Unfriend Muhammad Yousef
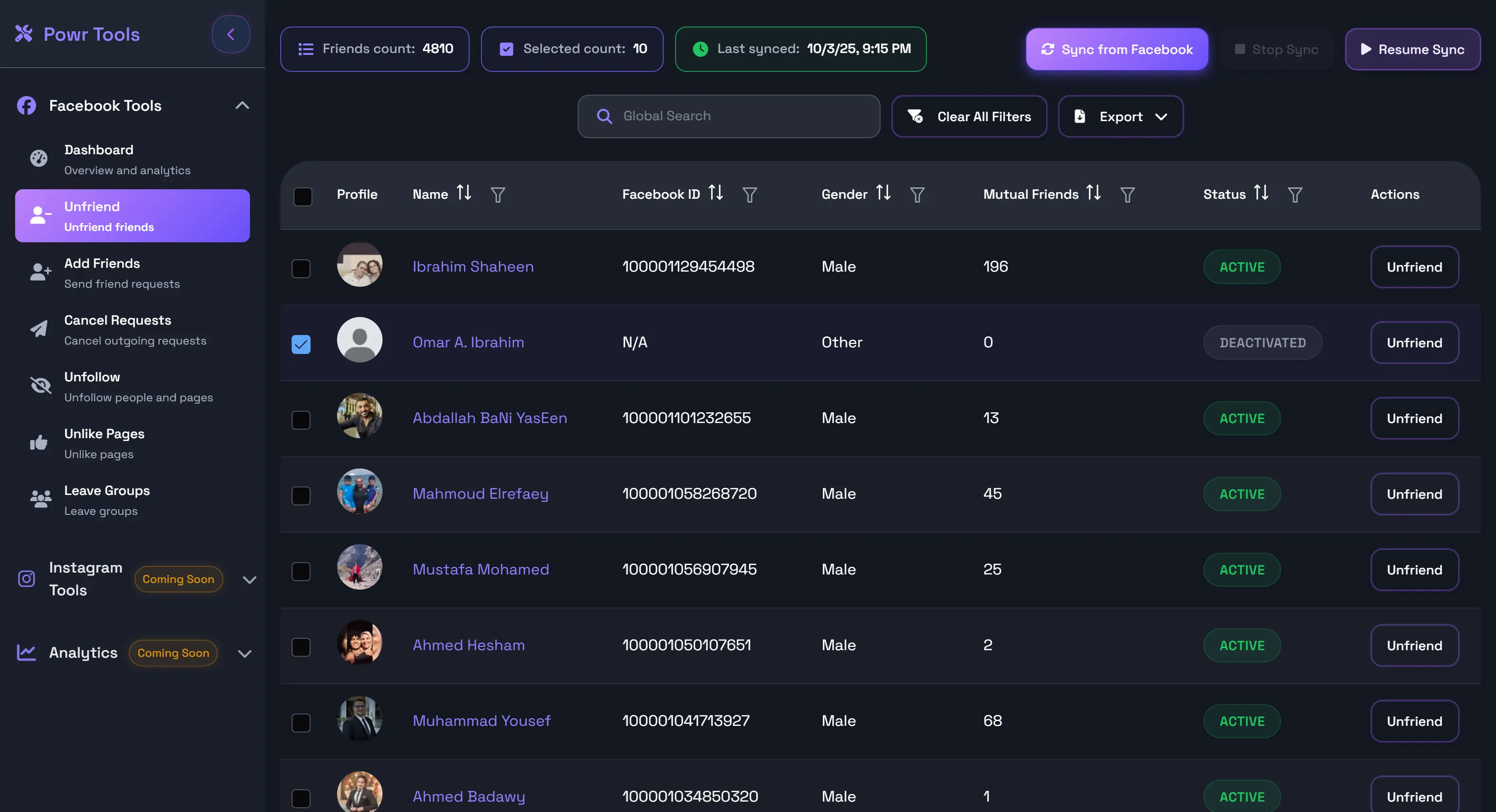Image resolution: width=1496 pixels, height=812 pixels. click(x=1415, y=721)
